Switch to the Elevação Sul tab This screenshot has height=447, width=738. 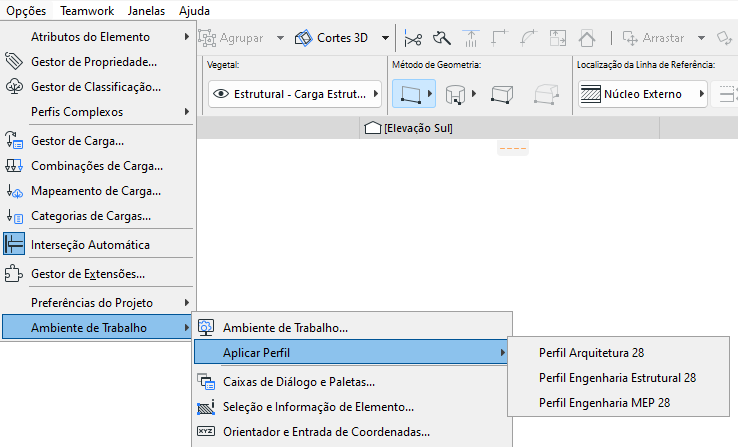click(409, 128)
